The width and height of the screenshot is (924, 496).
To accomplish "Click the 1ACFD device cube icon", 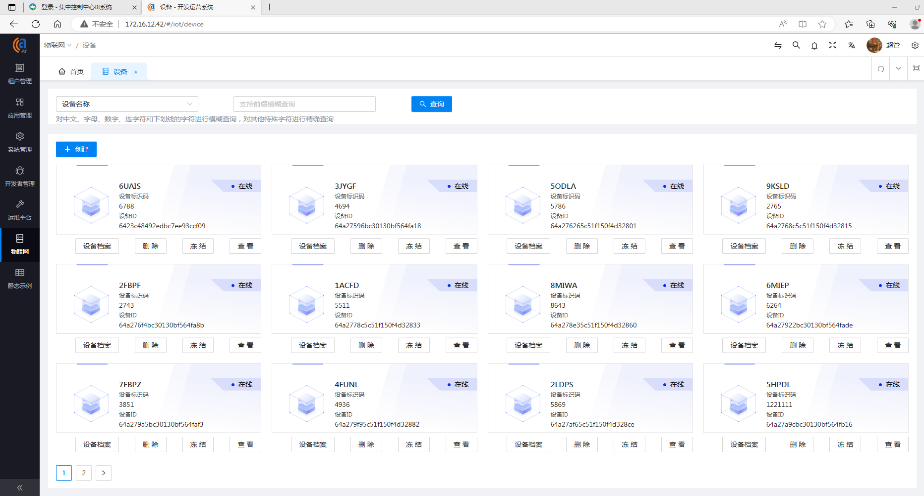I will tap(306, 304).
